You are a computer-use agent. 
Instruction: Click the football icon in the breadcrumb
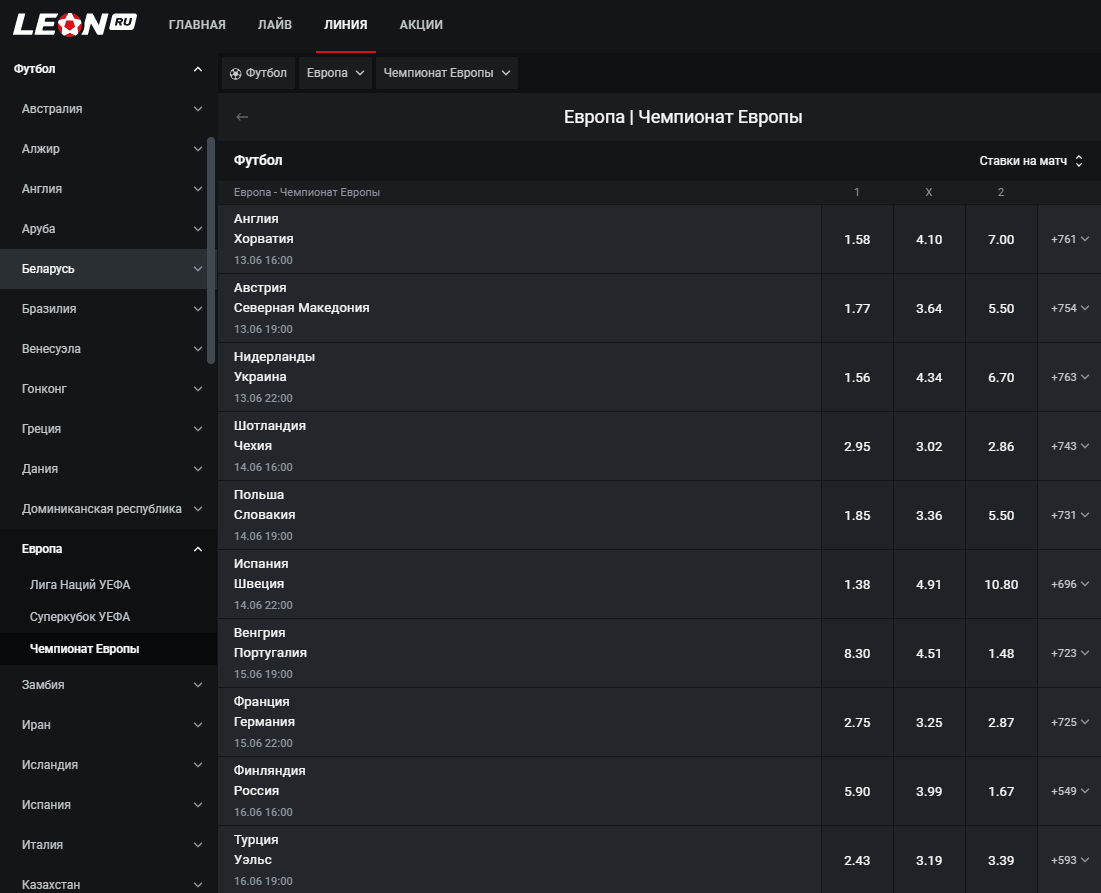coord(236,74)
